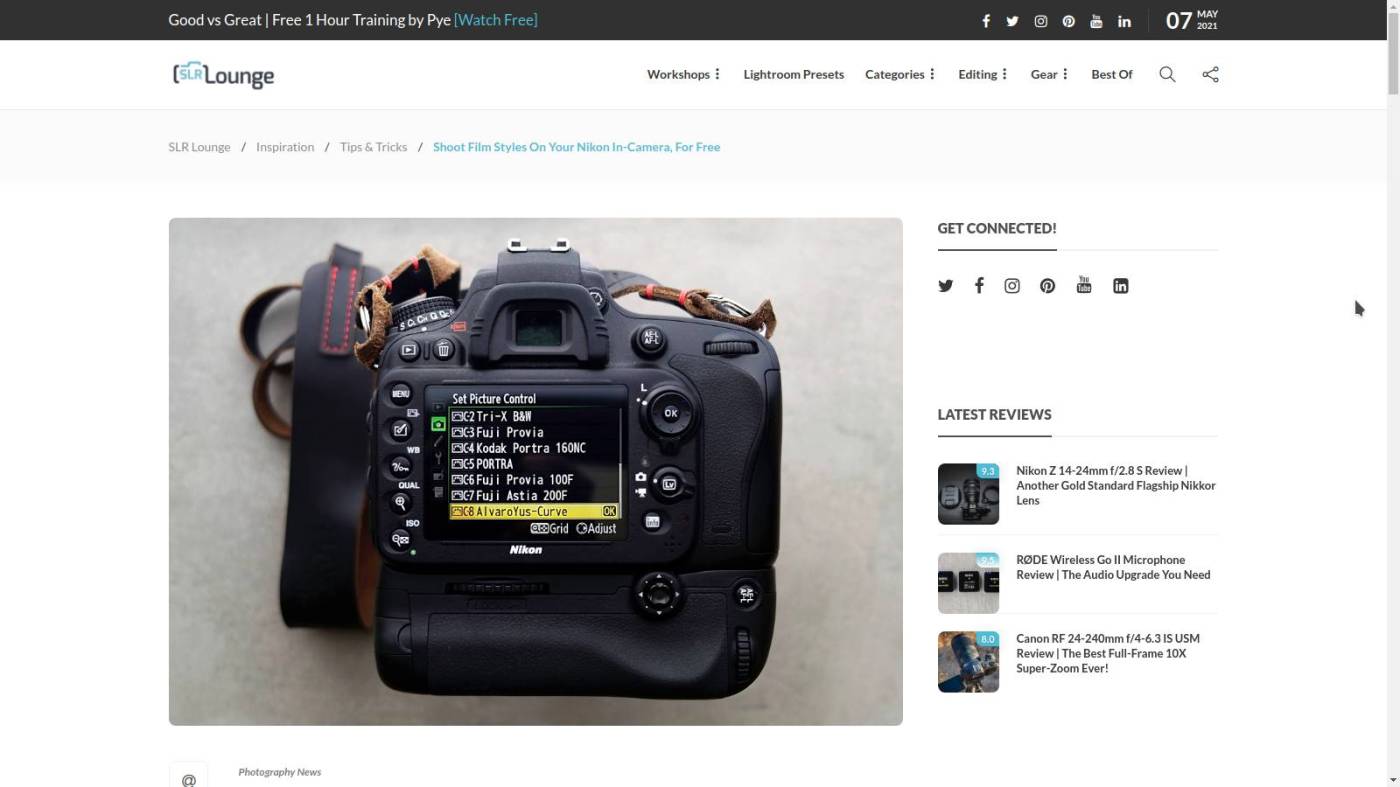Viewport: 1400px width, 787px height.
Task: Click the Canon RF 24-240mm thumbnail
Action: [968, 662]
